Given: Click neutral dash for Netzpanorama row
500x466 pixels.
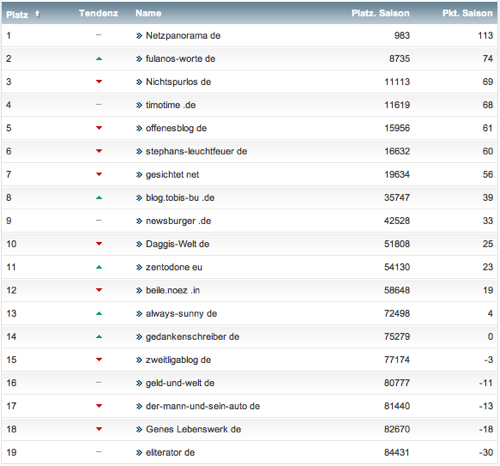Looking at the screenshot, I should (x=98, y=35).
